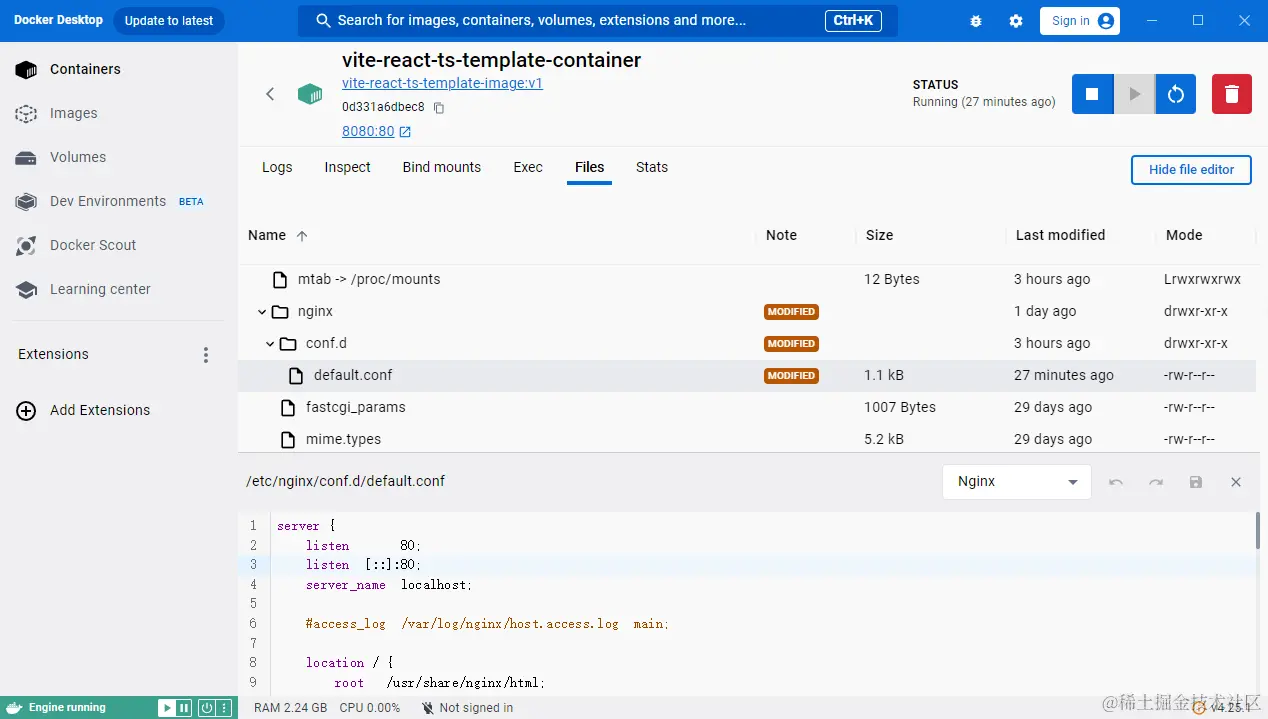This screenshot has width=1268, height=719.
Task: Click the Dev Environments sidebar icon
Action: (x=26, y=201)
